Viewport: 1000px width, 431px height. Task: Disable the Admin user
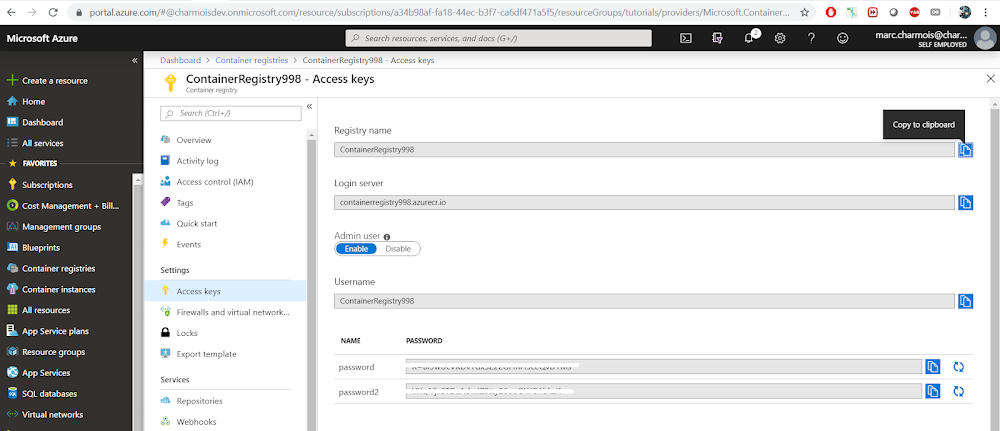398,249
